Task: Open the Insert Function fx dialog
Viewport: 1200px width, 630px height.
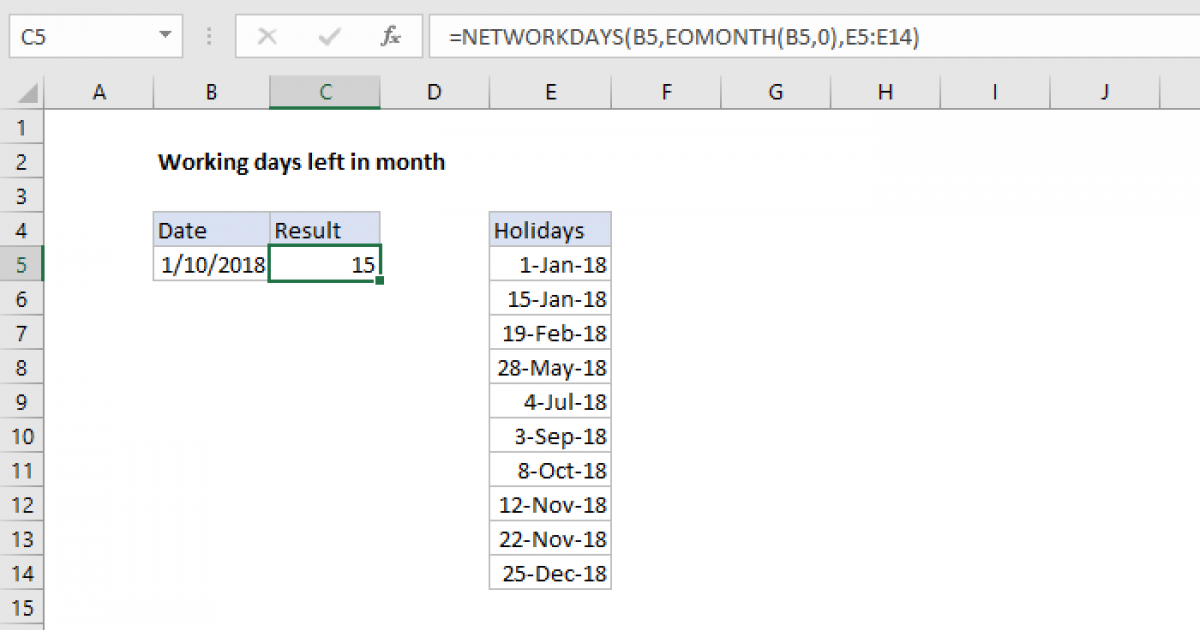Action: tap(391, 37)
